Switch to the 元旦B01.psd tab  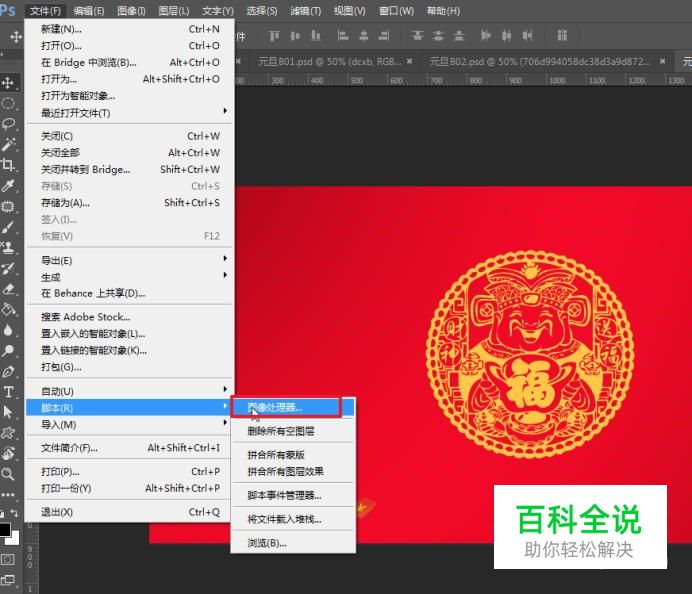pos(329,61)
